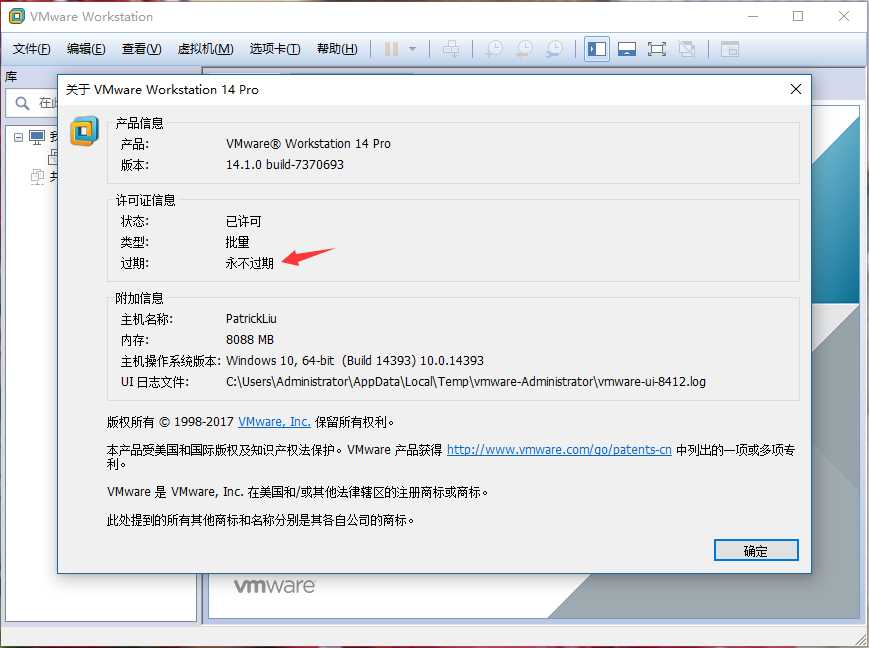This screenshot has width=869, height=648.
Task: Click the memory value 8088 MB
Action: [x=250, y=340]
